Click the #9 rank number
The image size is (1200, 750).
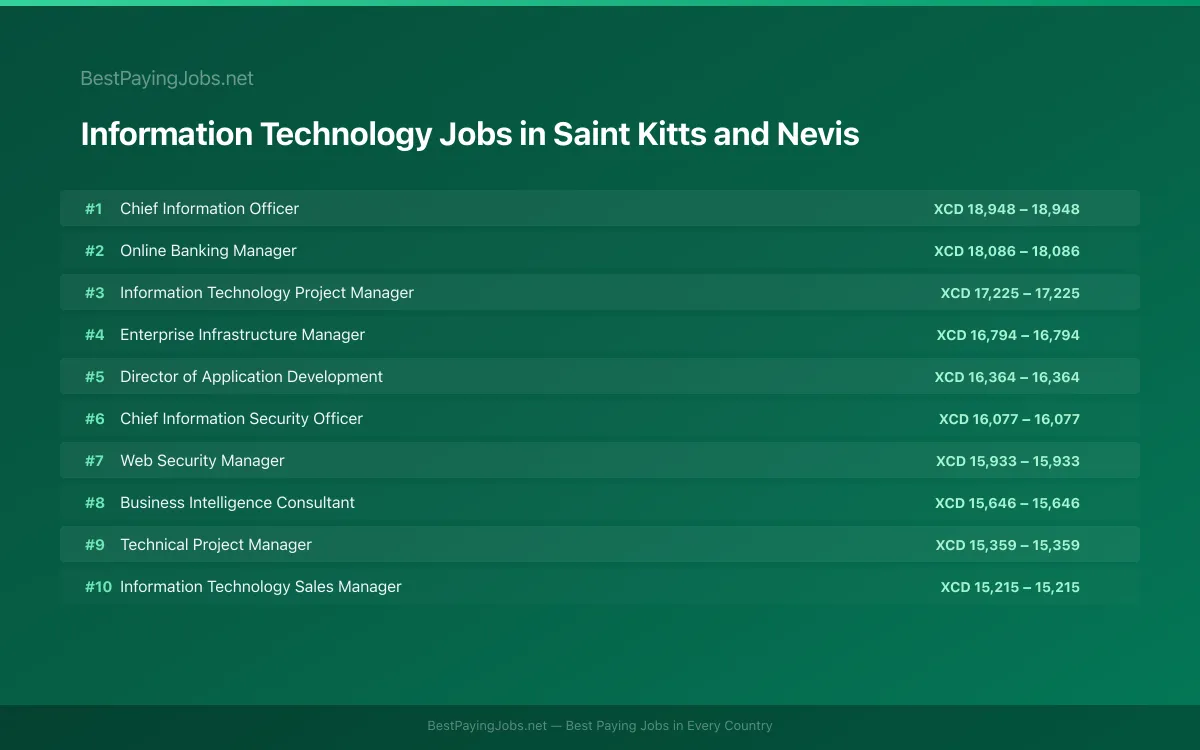[x=94, y=544]
